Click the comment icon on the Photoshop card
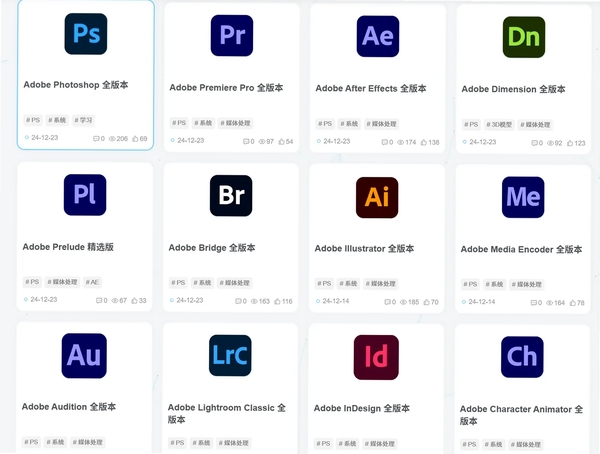 96,139
